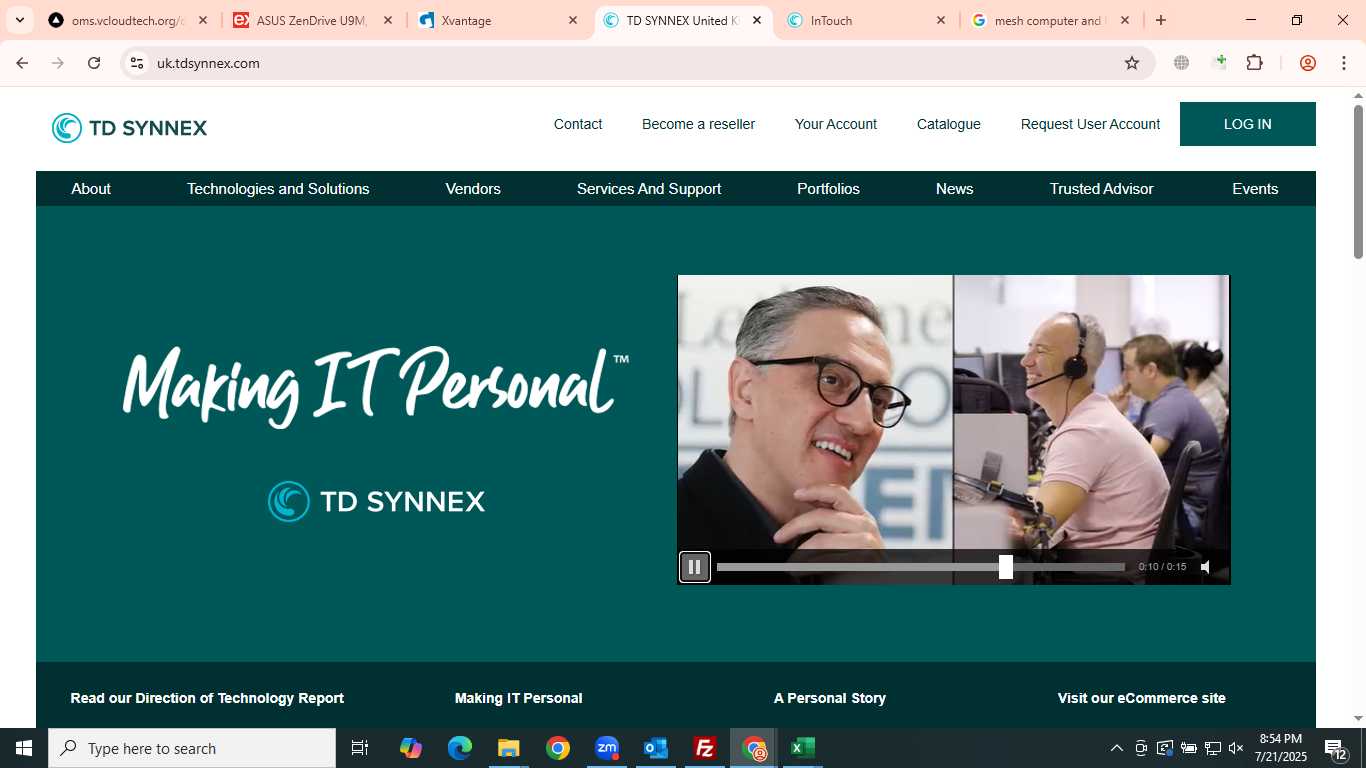The width and height of the screenshot is (1366, 768).
Task: Open FileZilla from the taskbar
Action: click(705, 748)
